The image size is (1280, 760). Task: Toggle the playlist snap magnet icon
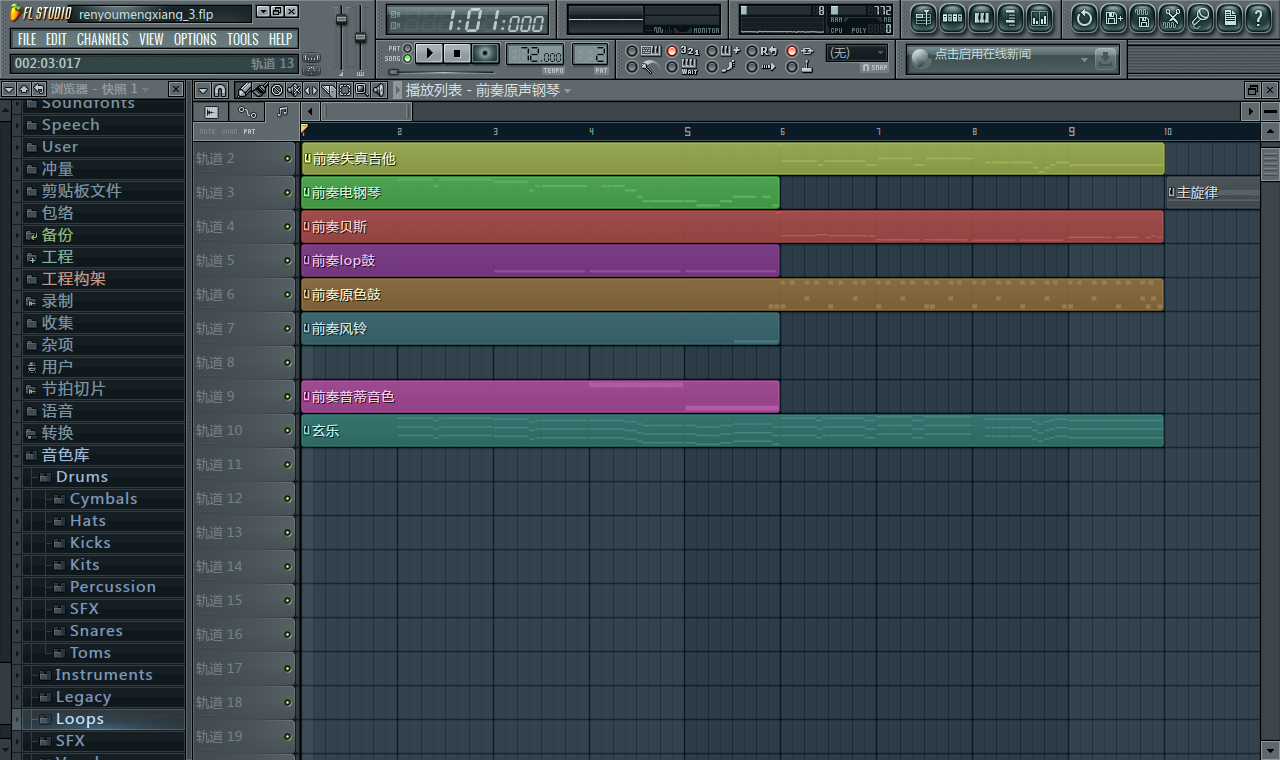(220, 90)
